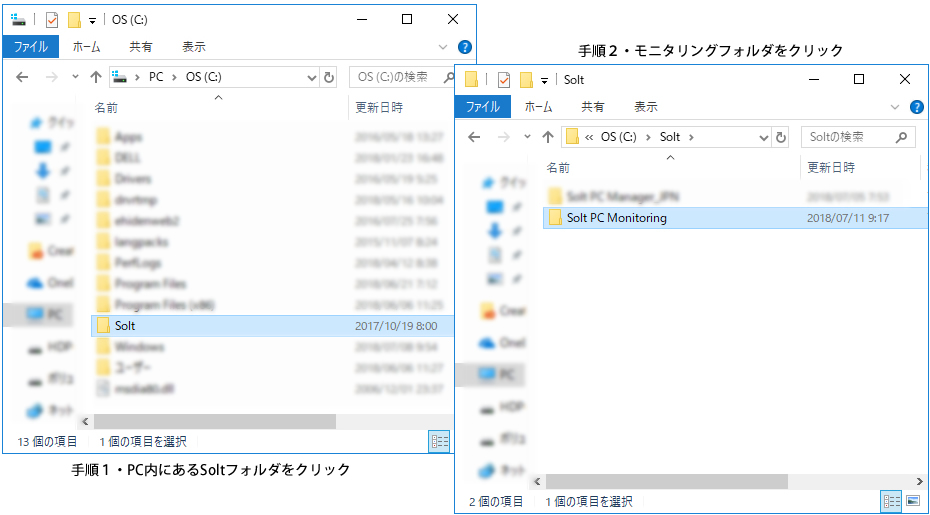The width and height of the screenshot is (930, 515).
Task: Click OS (C:) breadcrumb in OS (C:) window address bar
Action: pos(204,77)
